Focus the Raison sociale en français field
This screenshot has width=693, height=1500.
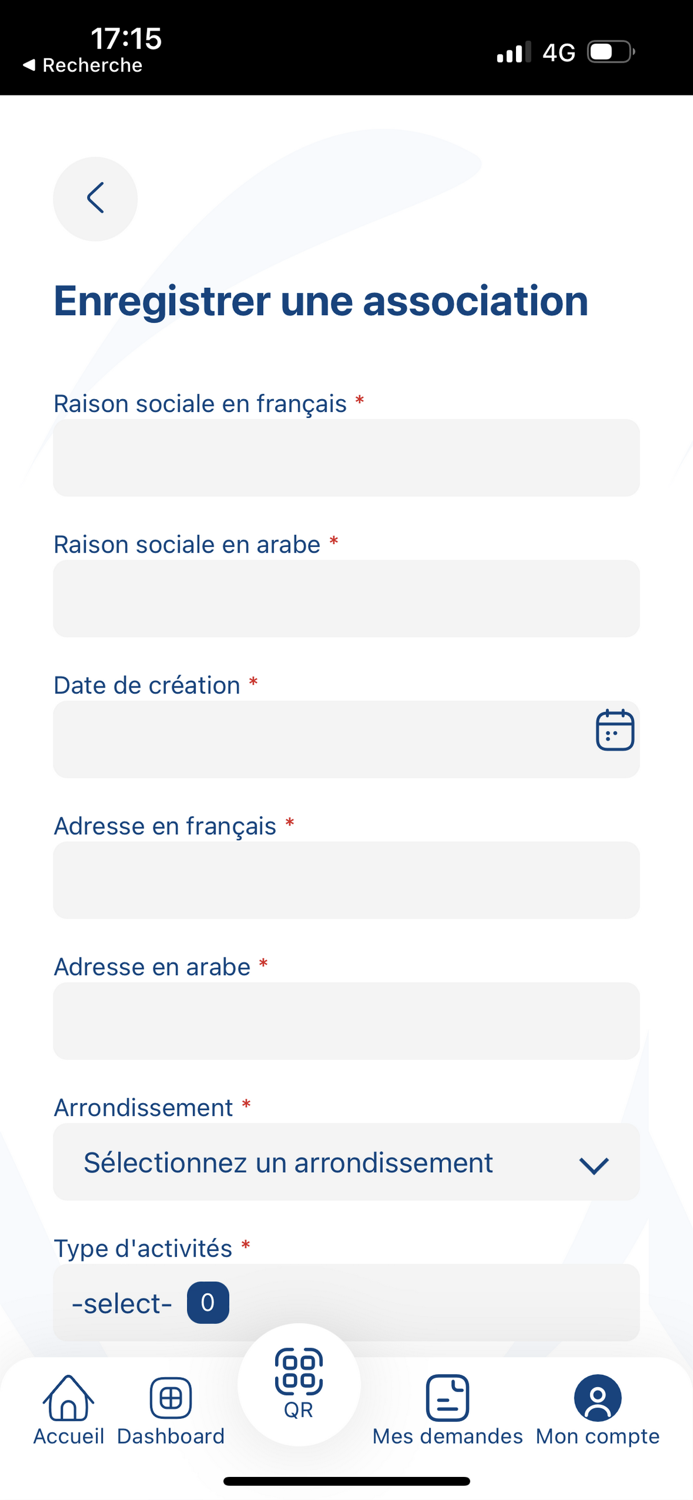tap(346, 458)
